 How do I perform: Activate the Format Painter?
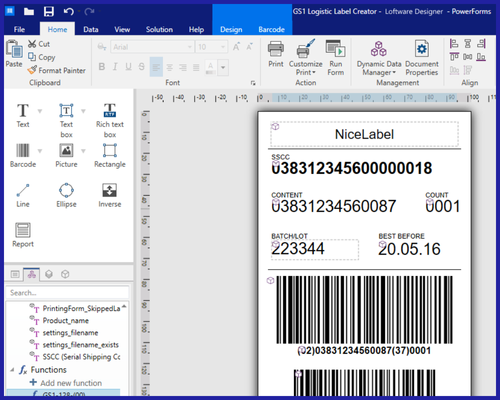click(57, 70)
